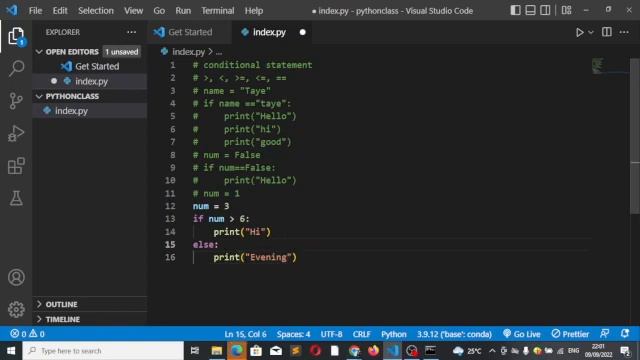The width and height of the screenshot is (640, 360).
Task: Open Microsoft Edge from the taskbar
Action: click(x=237, y=351)
